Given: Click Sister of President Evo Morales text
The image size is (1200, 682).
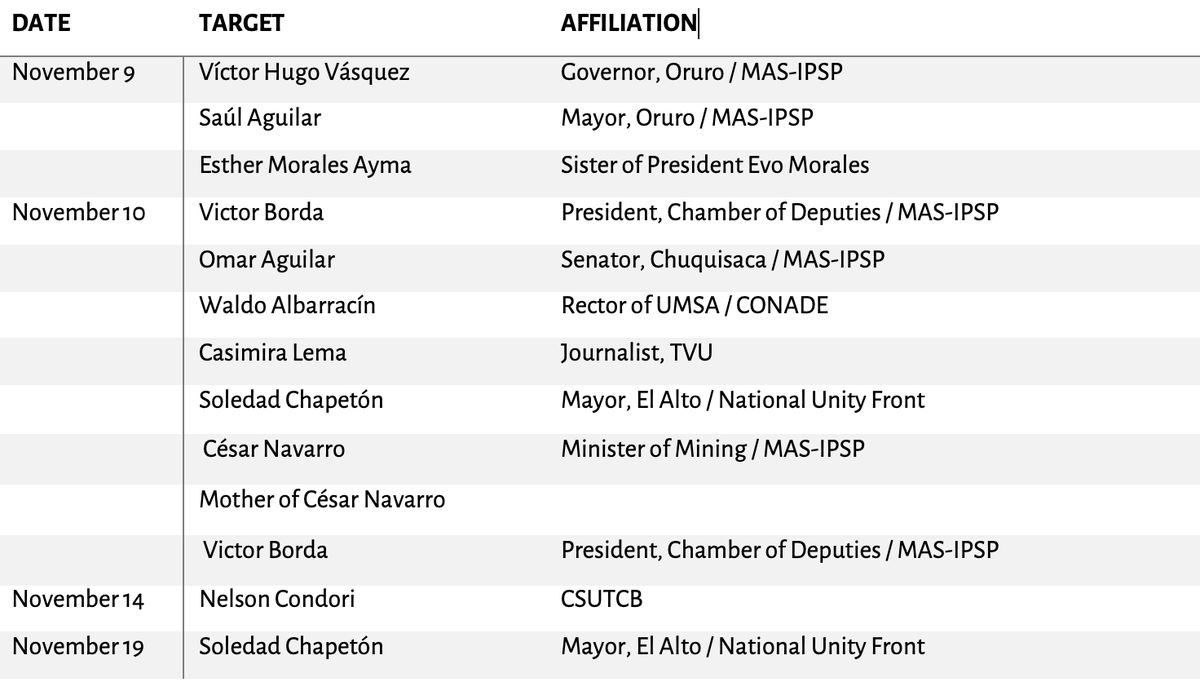Looking at the screenshot, I should tap(715, 164).
